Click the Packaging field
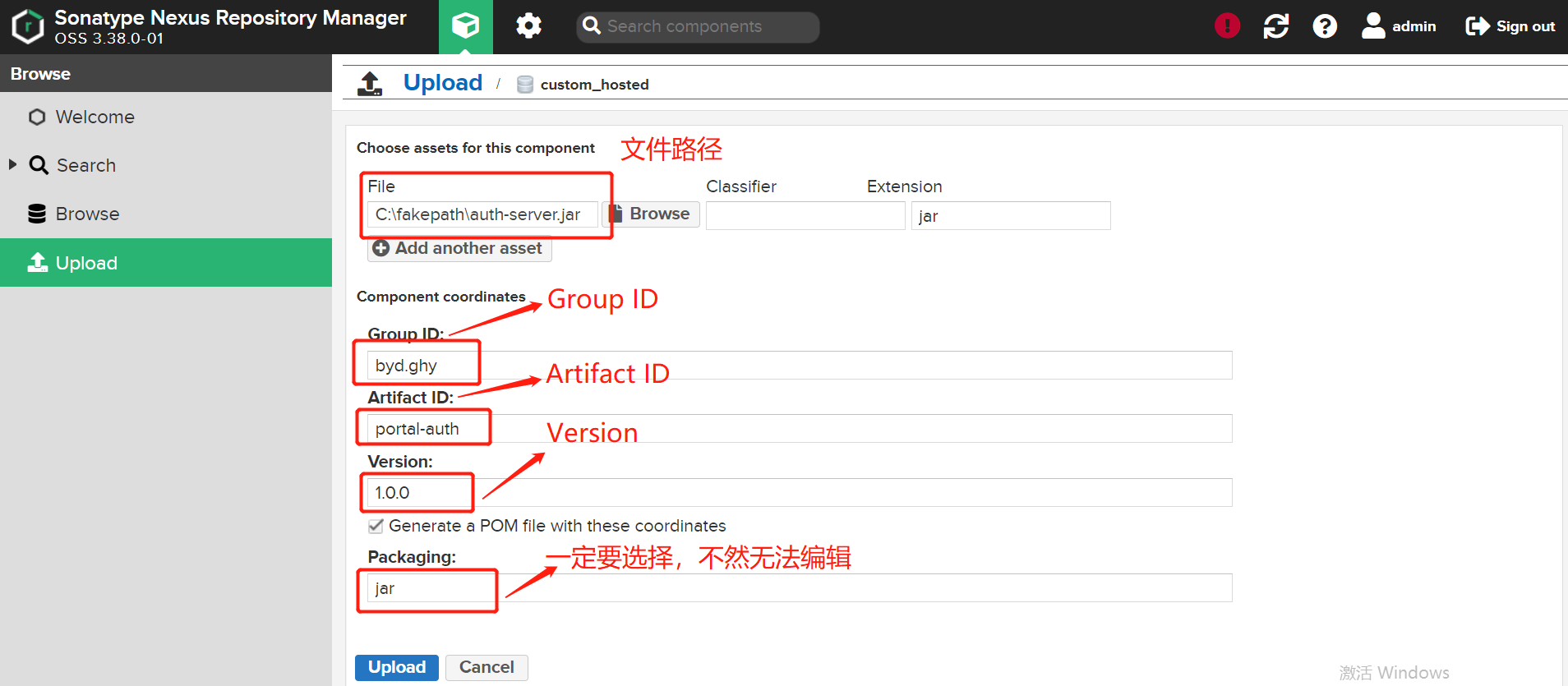This screenshot has height=686, width=1568. (x=800, y=587)
